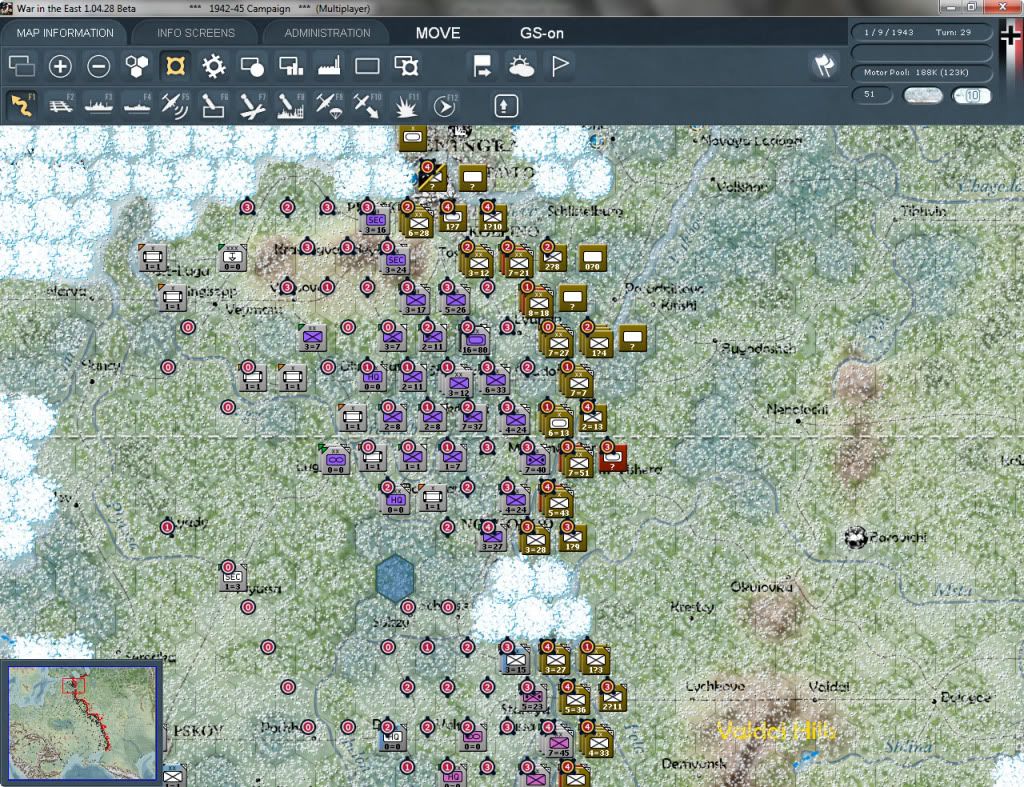Open the Administration tab

click(327, 33)
